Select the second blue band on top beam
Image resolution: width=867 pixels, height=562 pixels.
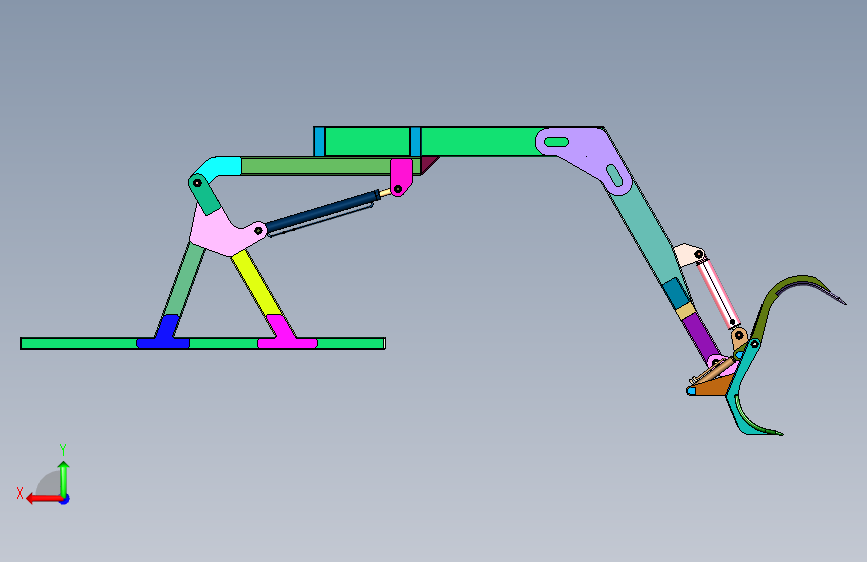[415, 142]
